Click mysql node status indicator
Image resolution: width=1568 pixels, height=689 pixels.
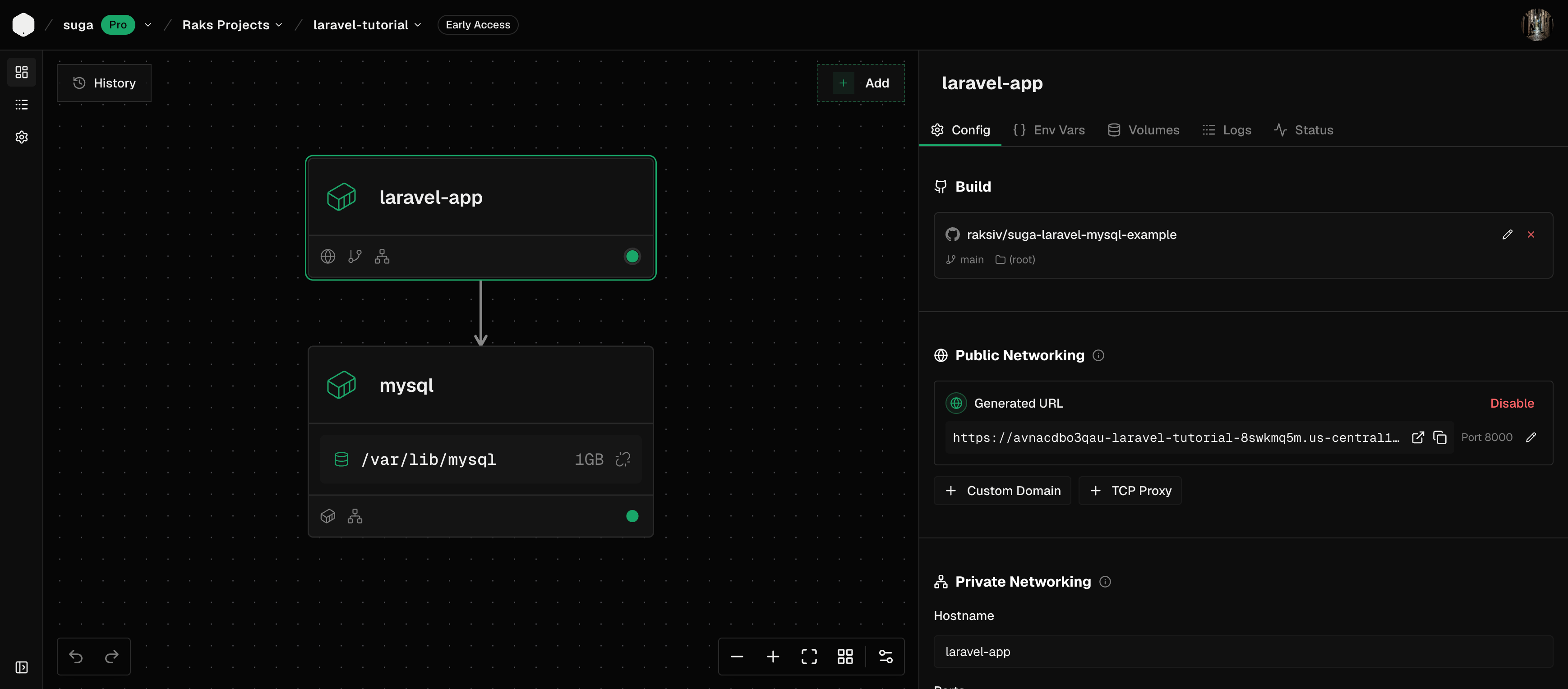632,517
